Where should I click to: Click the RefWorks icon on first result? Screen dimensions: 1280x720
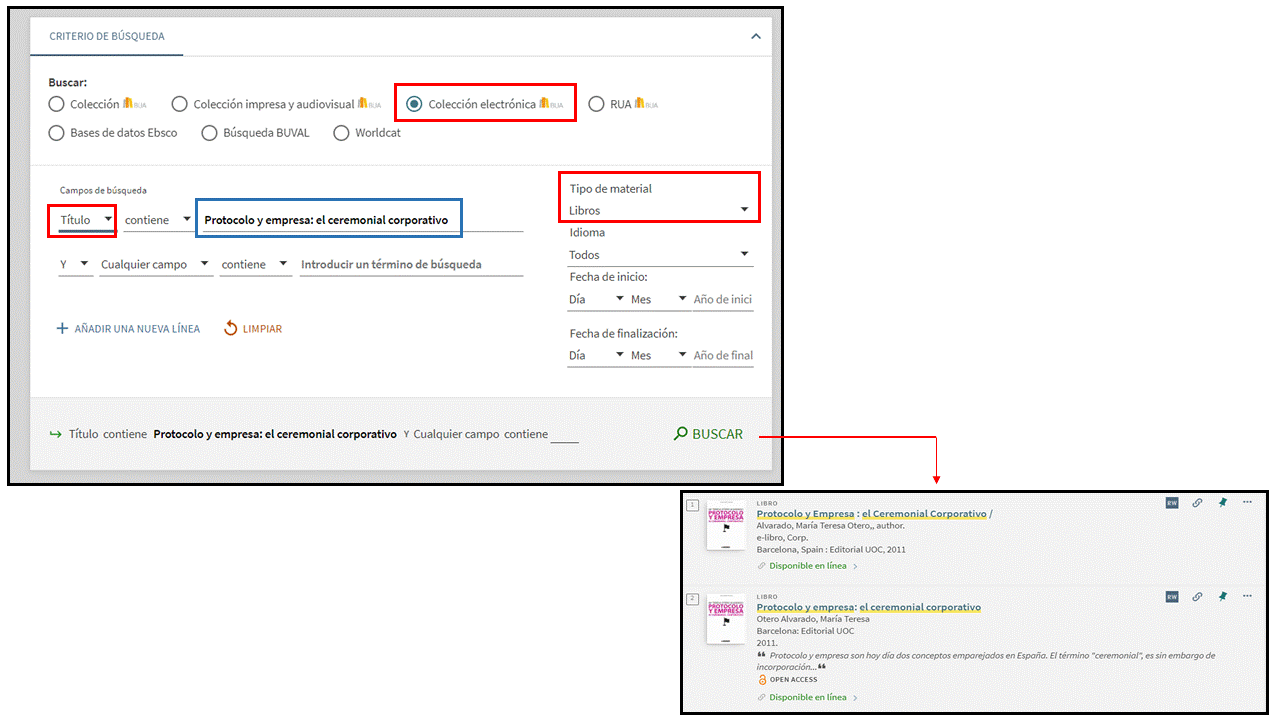point(1172,503)
